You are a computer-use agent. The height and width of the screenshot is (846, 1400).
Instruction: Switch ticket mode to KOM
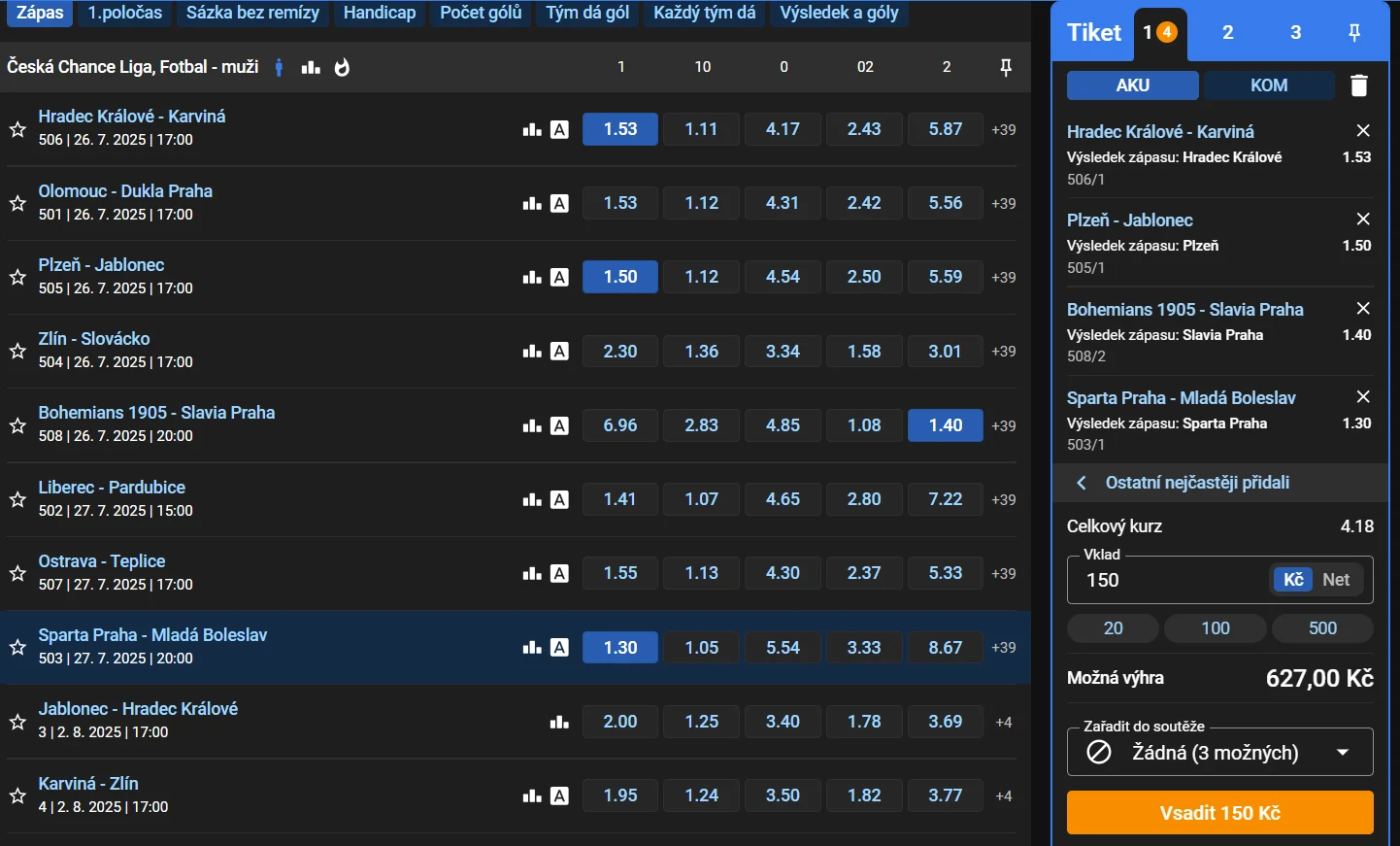pyautogui.click(x=1268, y=85)
